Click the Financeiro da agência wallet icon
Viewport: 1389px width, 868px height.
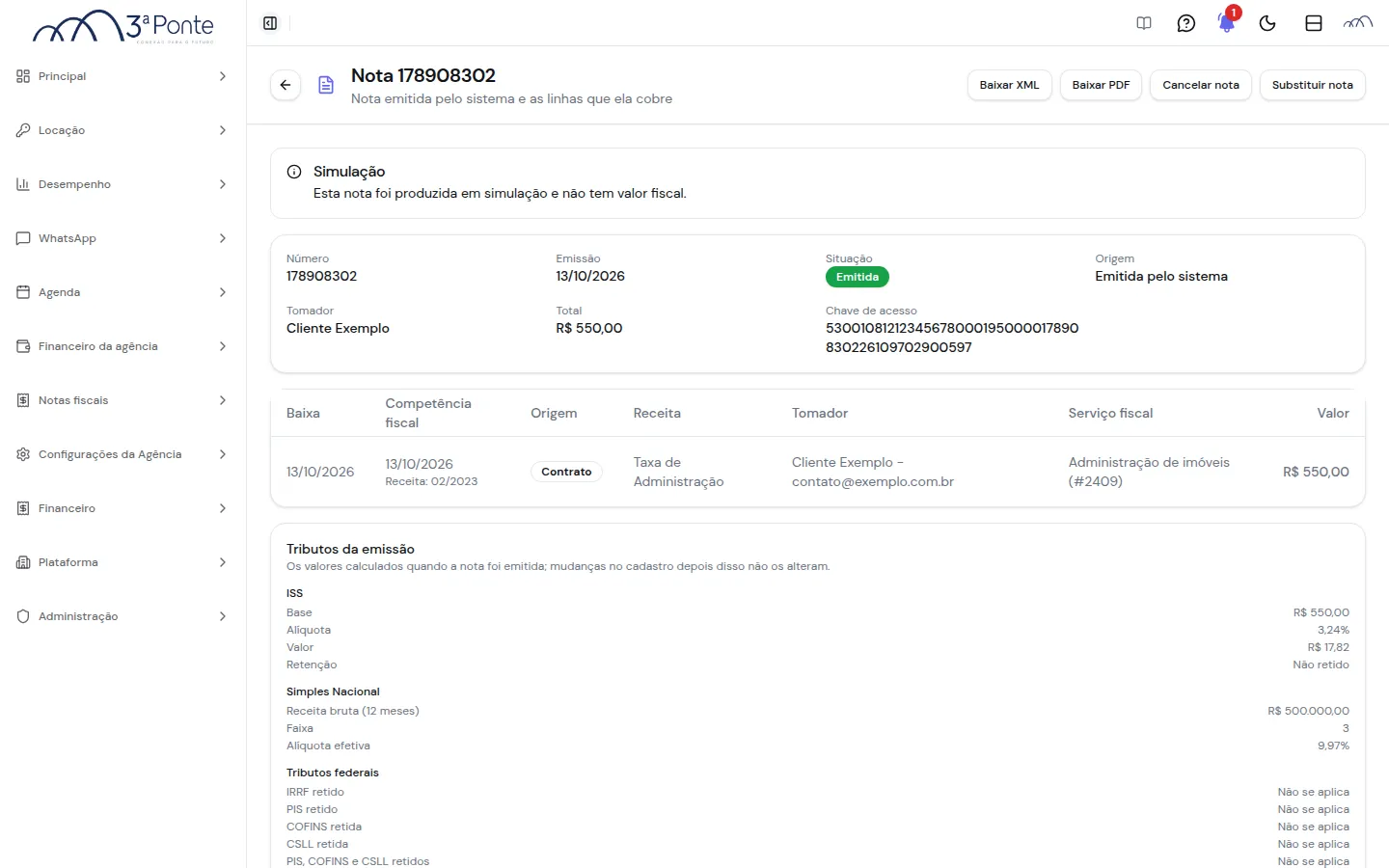tap(23, 346)
